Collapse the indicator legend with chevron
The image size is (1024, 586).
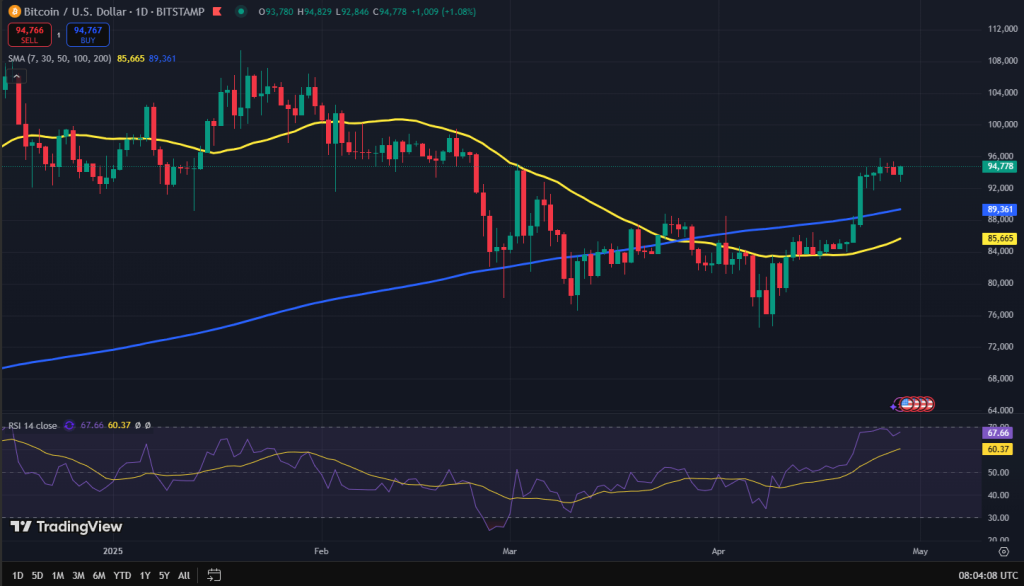(x=16, y=77)
